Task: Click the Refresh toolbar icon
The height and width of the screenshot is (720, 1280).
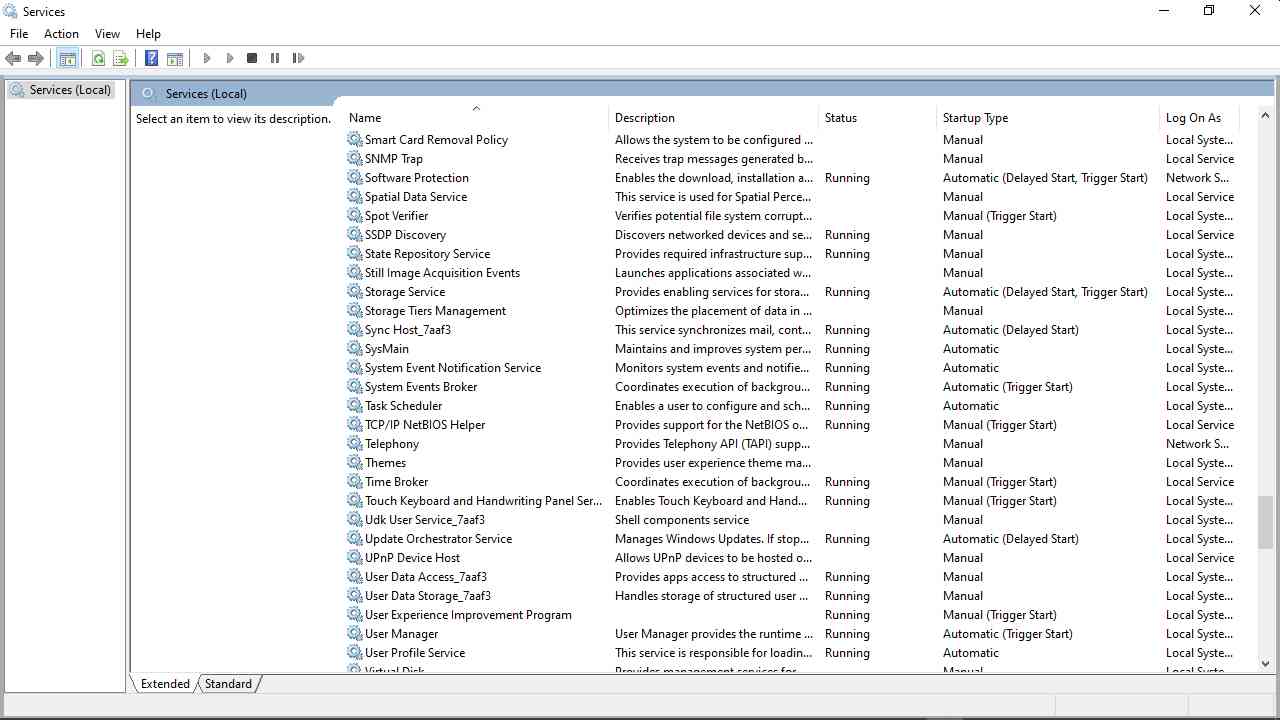Action: [98, 59]
